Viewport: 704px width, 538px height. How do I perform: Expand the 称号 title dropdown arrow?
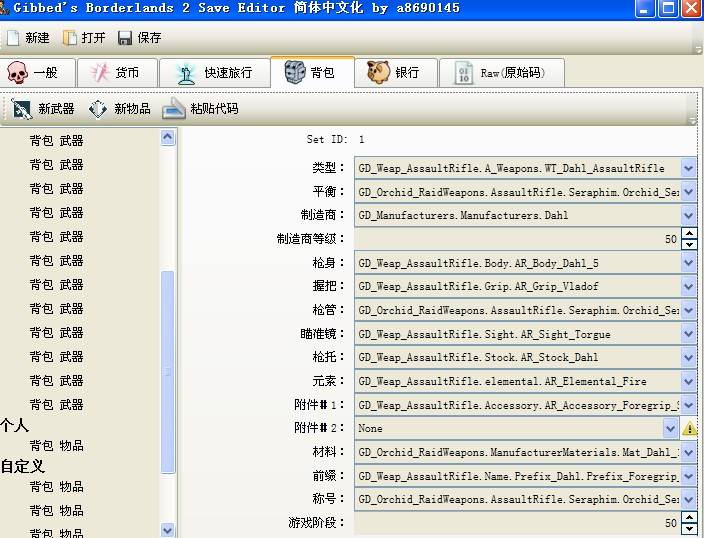click(x=688, y=499)
